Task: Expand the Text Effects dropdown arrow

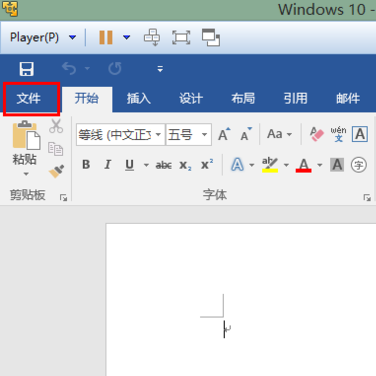Action: point(252,165)
